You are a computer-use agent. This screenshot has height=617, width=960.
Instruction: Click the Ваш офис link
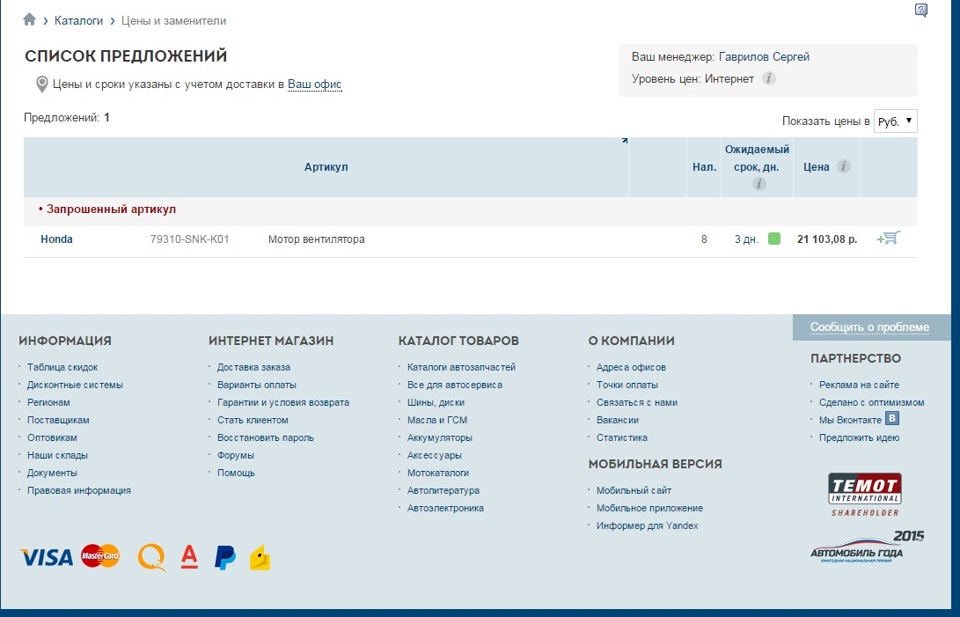tap(314, 84)
